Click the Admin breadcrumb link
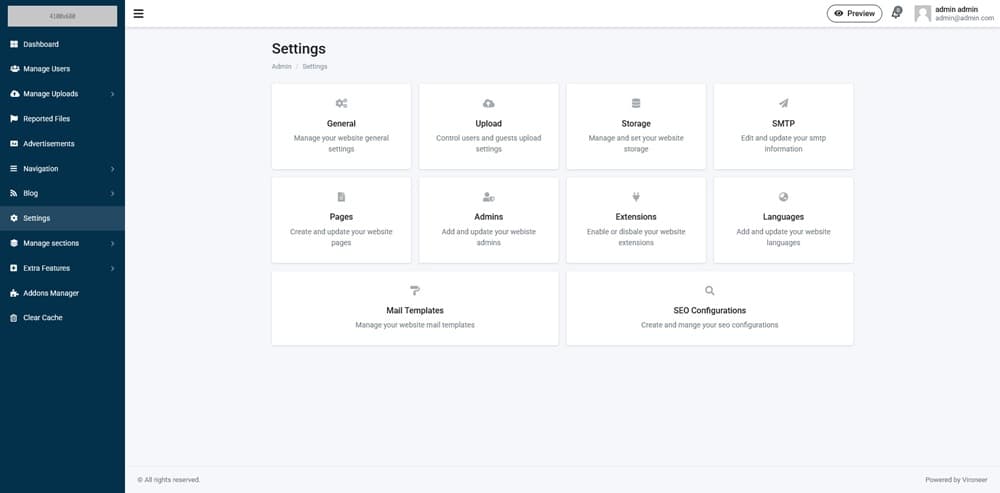The image size is (1000, 493). coord(281,66)
